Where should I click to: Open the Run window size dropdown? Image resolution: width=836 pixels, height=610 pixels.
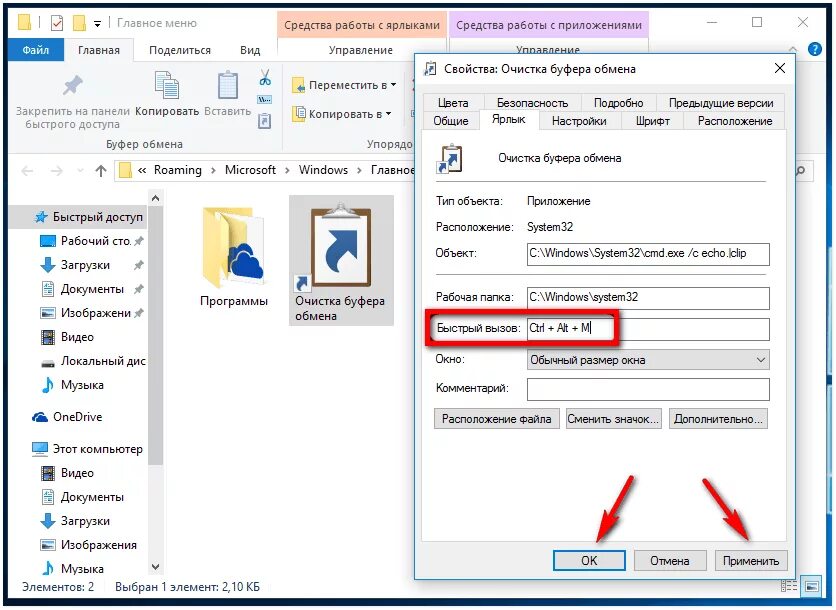click(x=648, y=360)
